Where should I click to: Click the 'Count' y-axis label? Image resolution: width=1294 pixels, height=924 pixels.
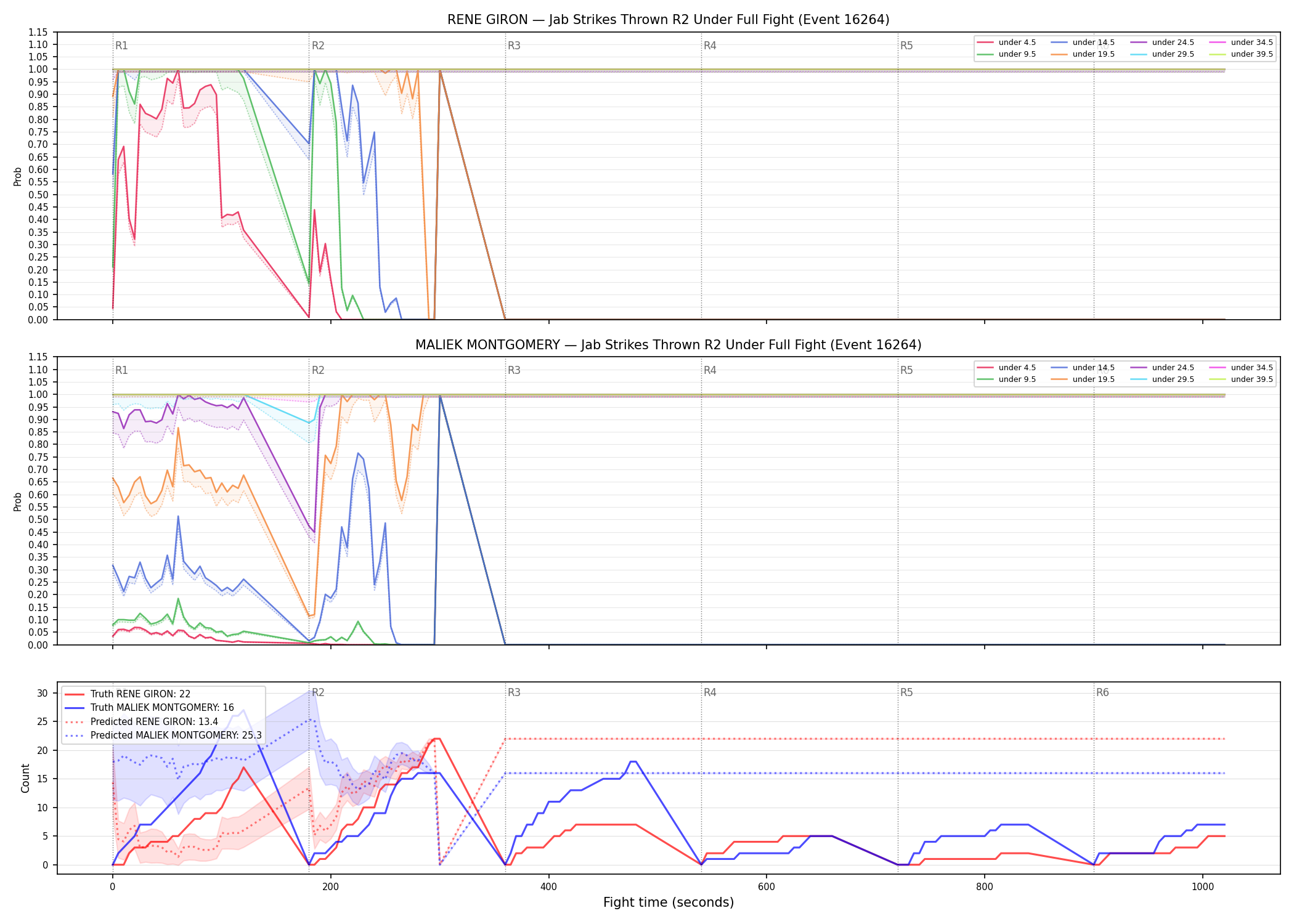25,778
